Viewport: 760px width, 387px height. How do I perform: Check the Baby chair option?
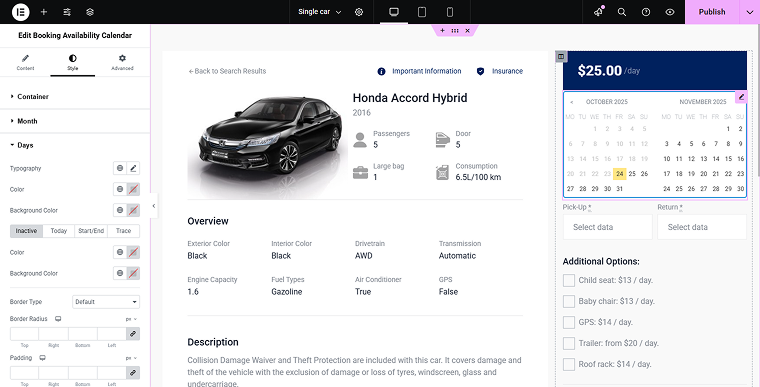pos(569,301)
